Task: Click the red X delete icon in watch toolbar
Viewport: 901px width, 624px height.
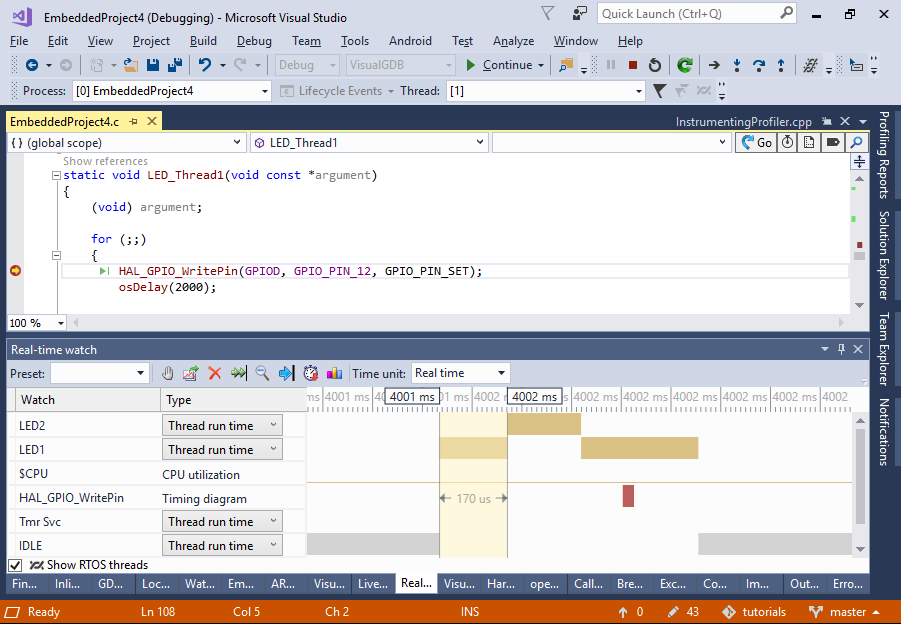Action: (215, 373)
